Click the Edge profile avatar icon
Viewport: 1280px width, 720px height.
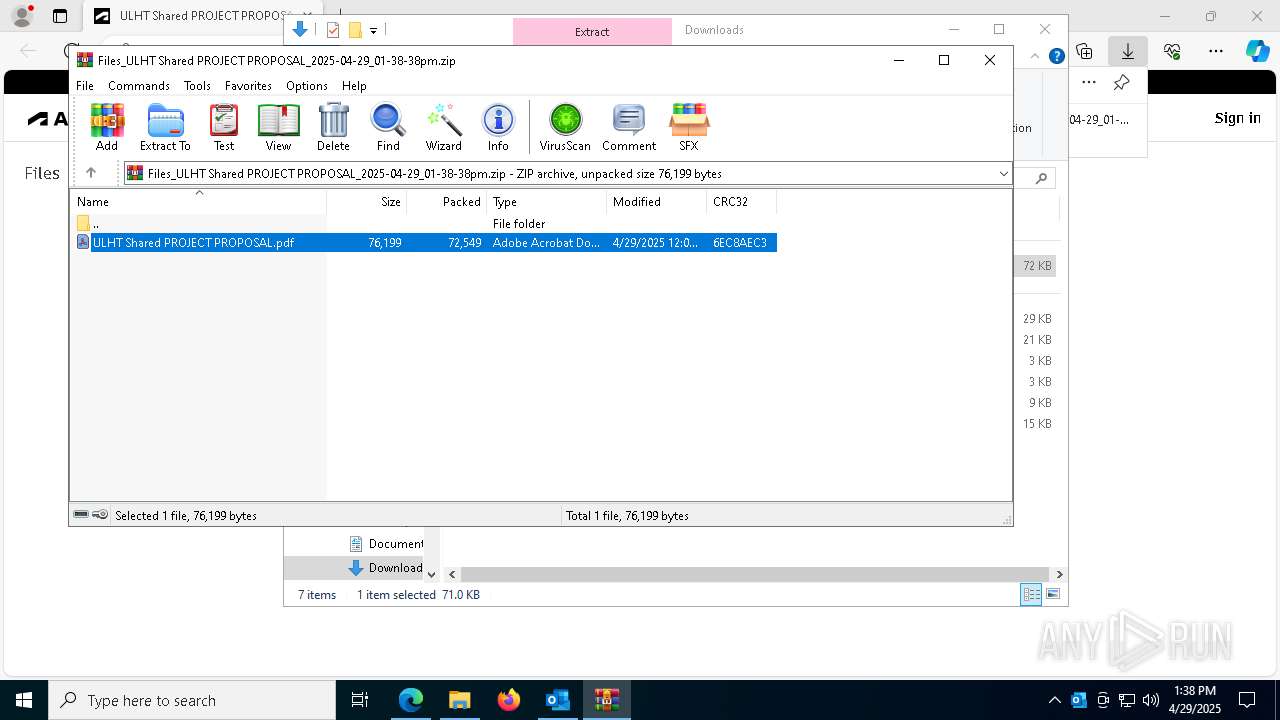21,15
